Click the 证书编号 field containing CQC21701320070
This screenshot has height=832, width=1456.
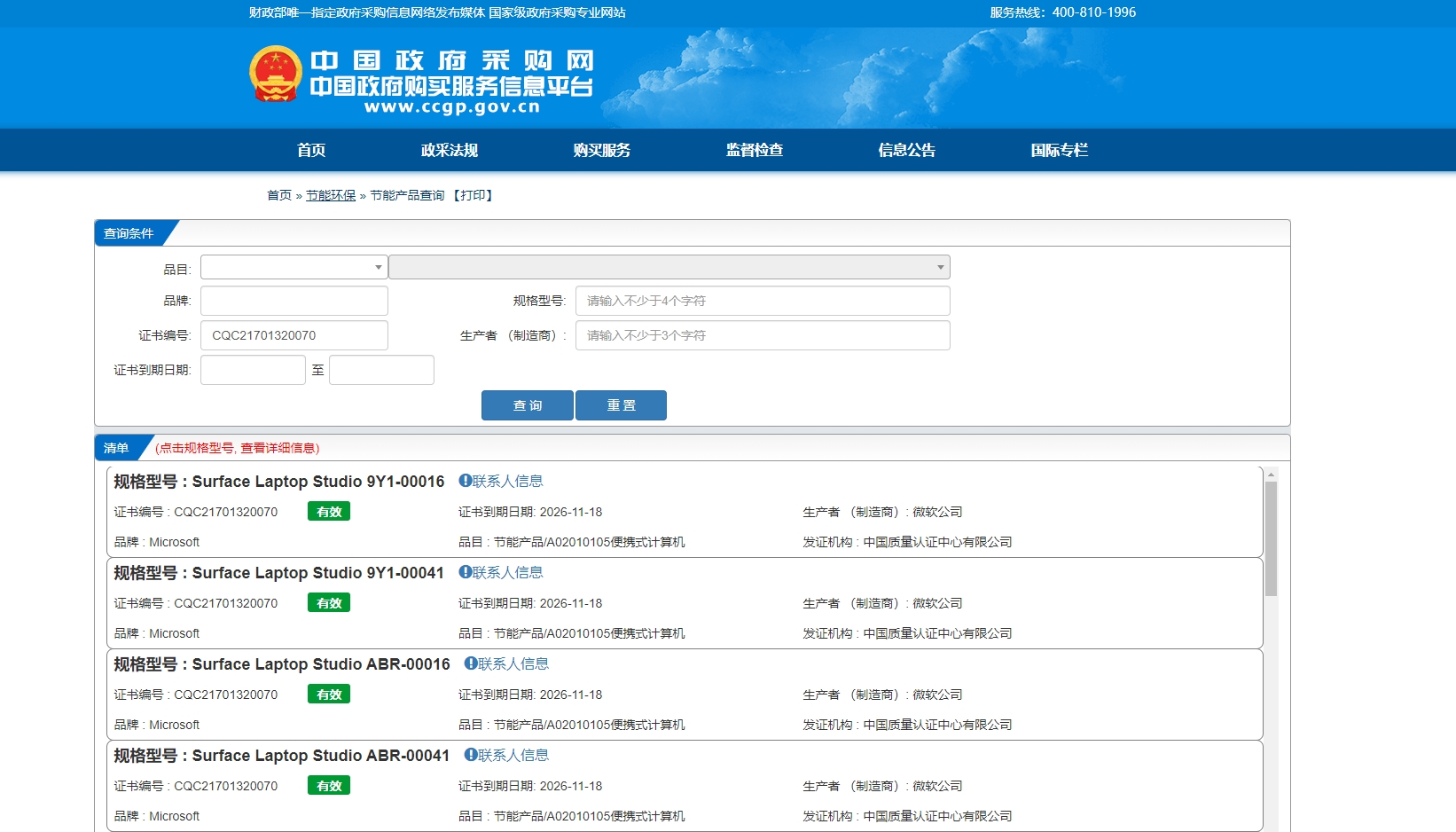coord(294,335)
